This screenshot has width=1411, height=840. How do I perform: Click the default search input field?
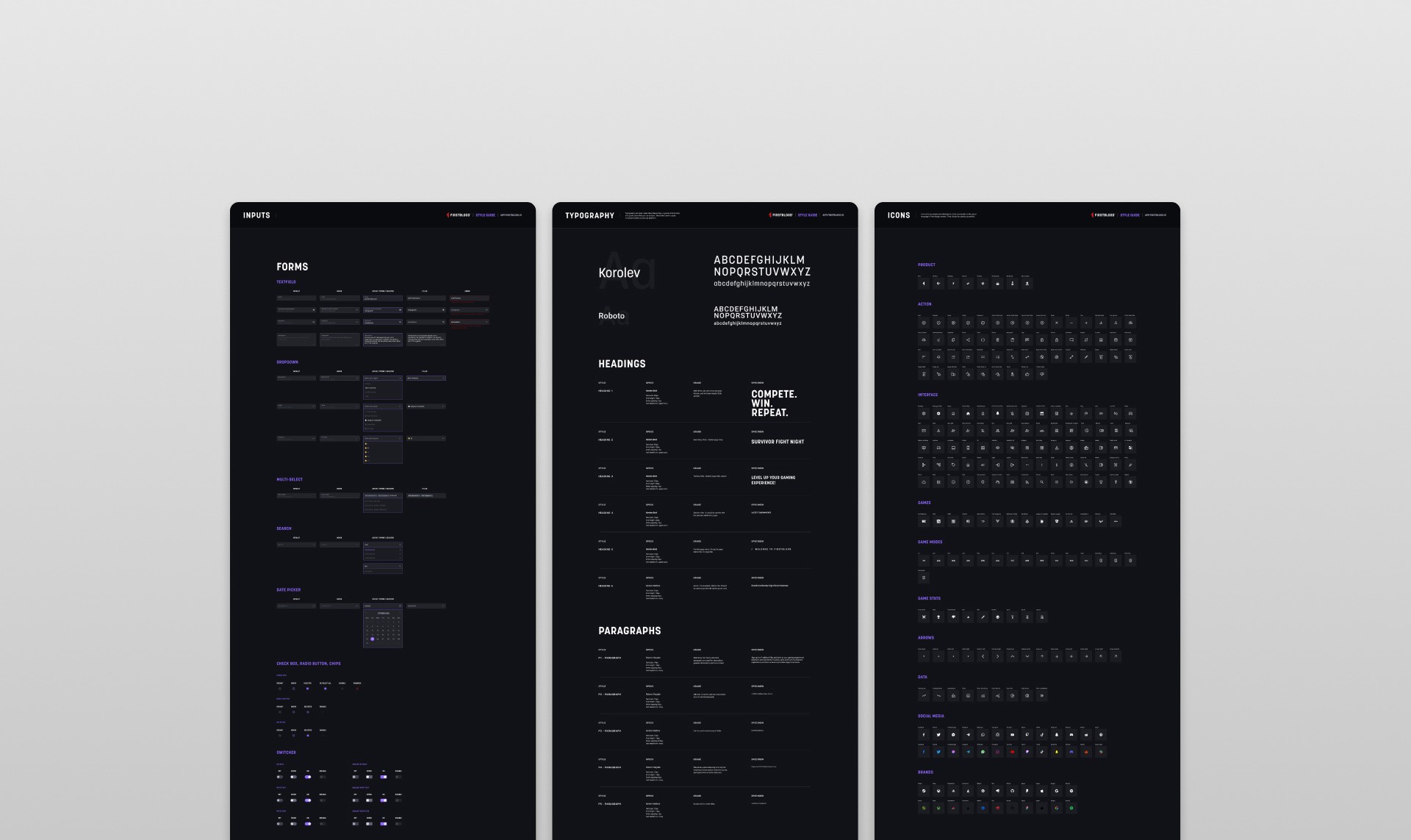click(296, 545)
